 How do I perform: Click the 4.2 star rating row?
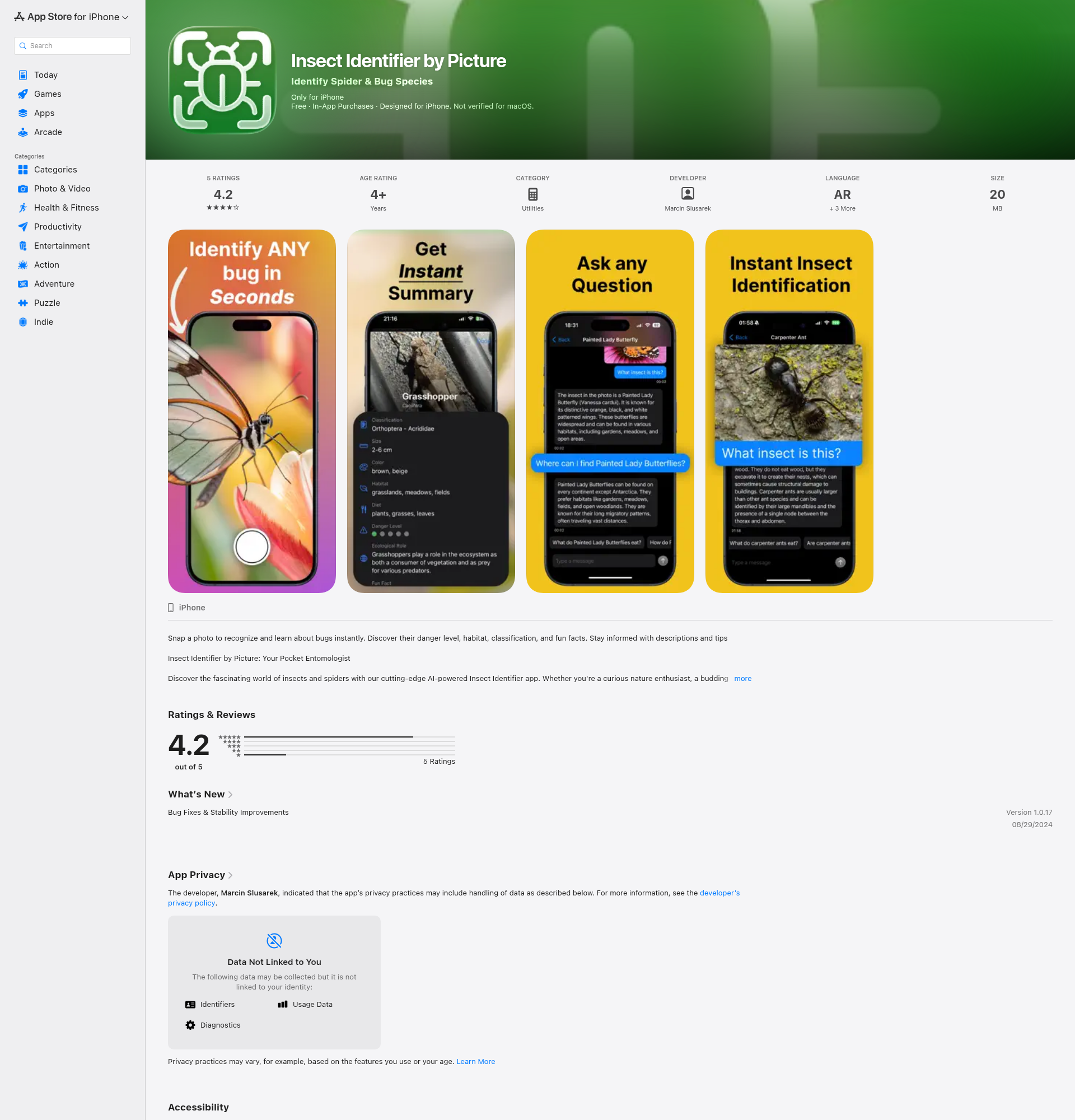pos(223,207)
